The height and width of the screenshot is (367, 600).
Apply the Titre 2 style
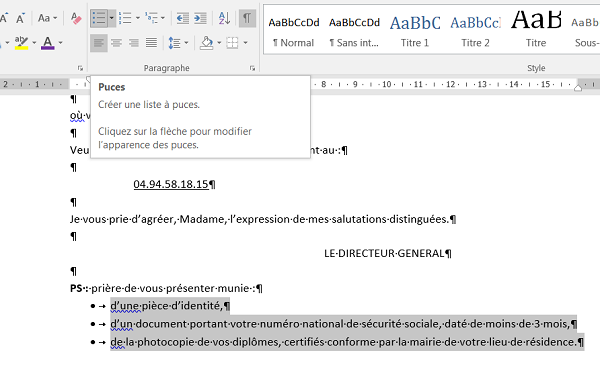click(475, 32)
